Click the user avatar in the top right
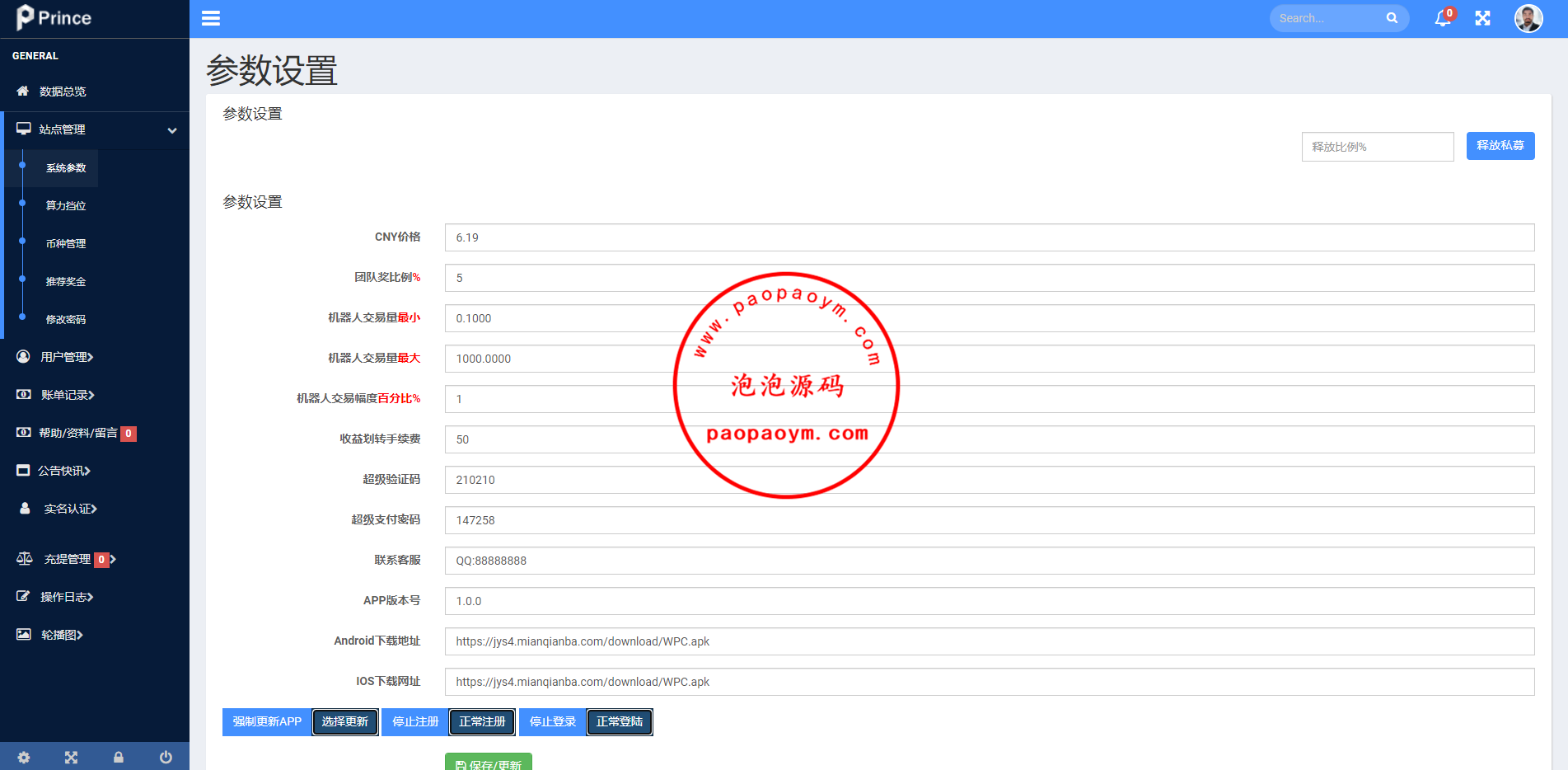This screenshot has height=770, width=1568. pyautogui.click(x=1528, y=18)
